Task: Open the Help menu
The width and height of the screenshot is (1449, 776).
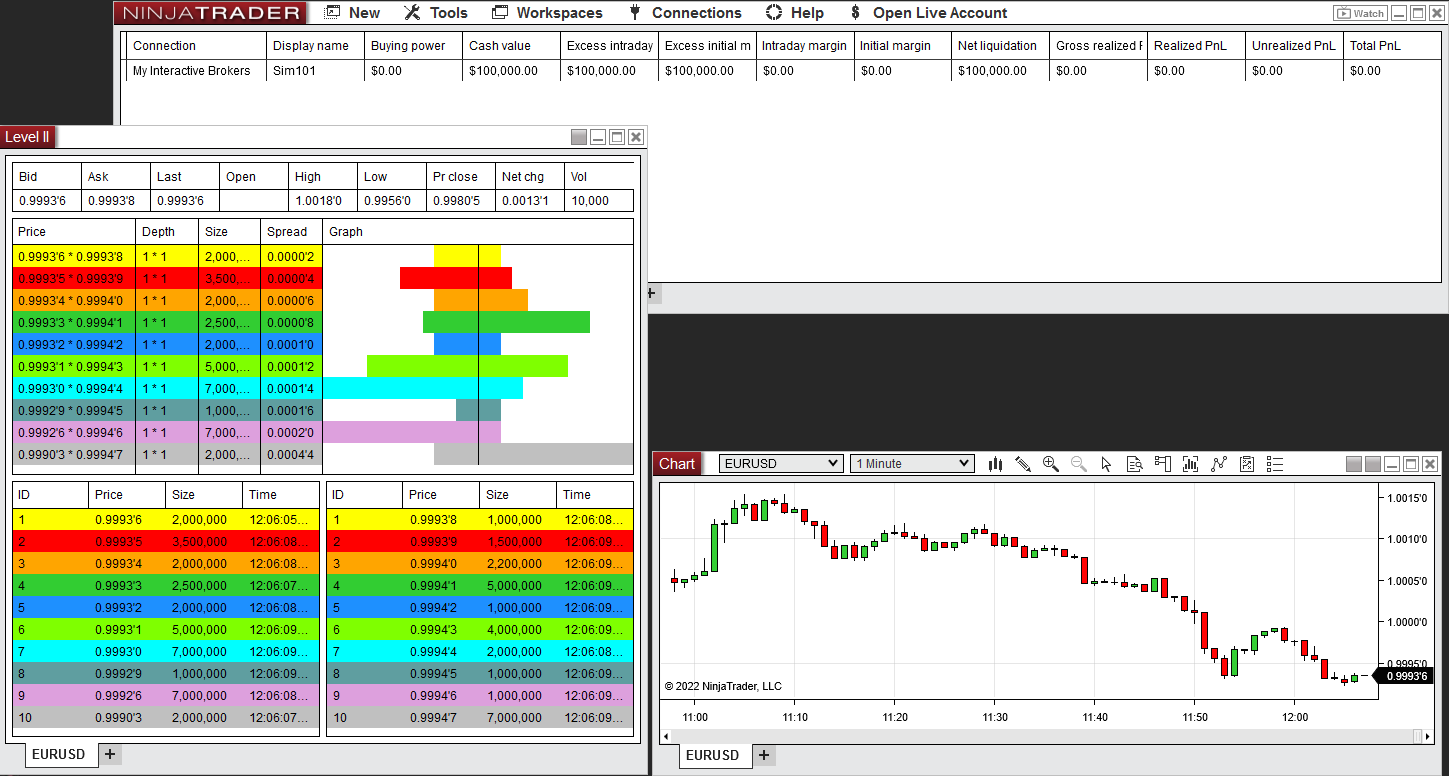Action: [795, 13]
